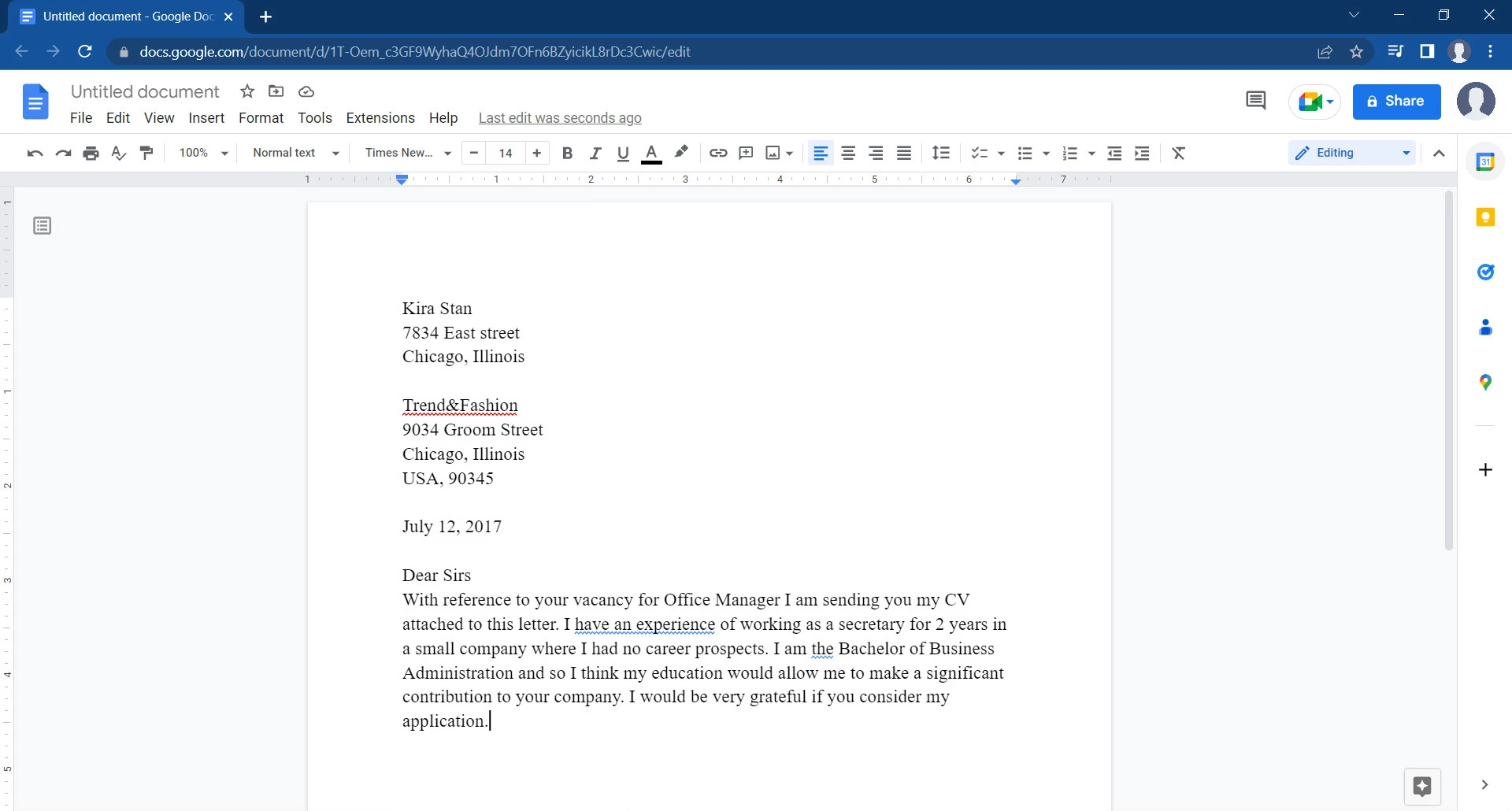1512x811 pixels.
Task: Open the Format menu
Action: (x=261, y=118)
